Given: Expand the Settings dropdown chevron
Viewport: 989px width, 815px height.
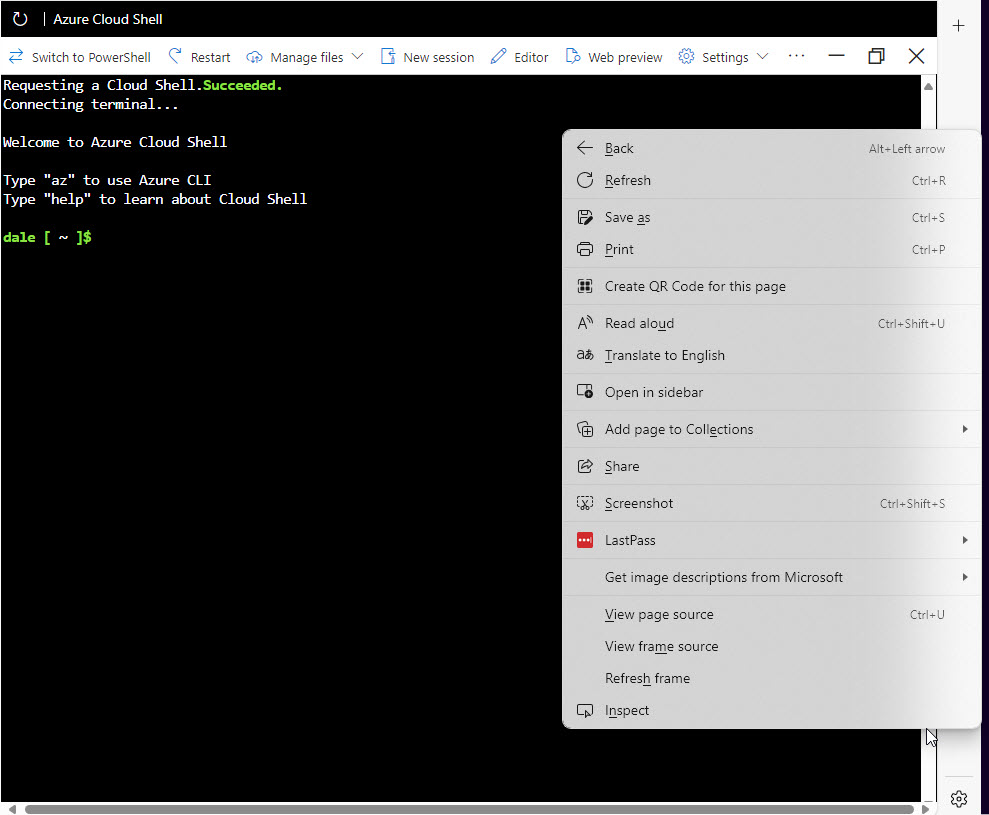Looking at the screenshot, I should click(762, 56).
